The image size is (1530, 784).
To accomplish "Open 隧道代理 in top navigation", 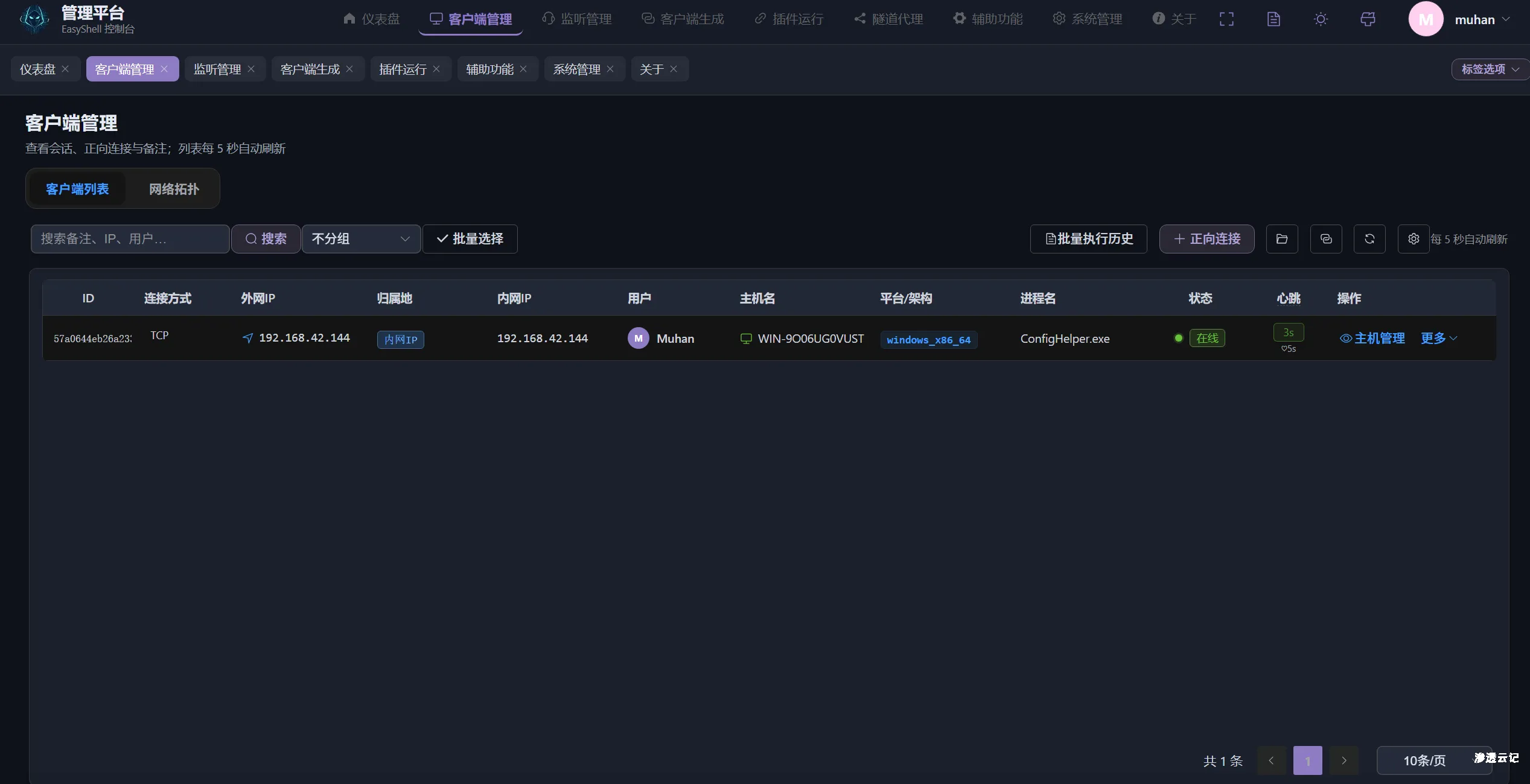I will [888, 19].
